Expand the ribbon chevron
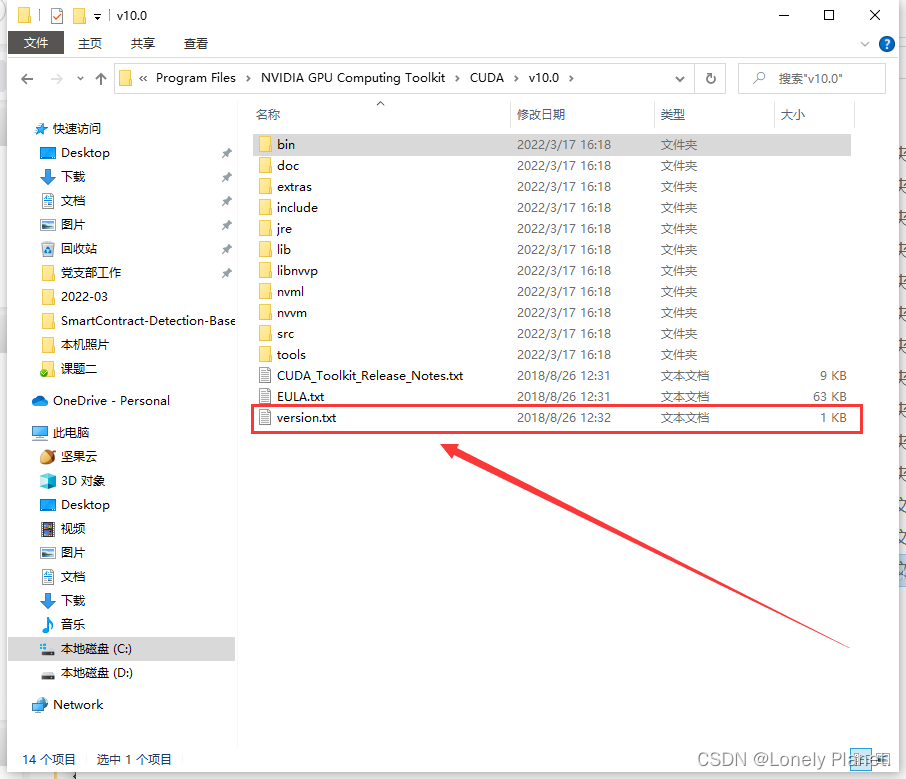The height and width of the screenshot is (779, 906). click(x=864, y=44)
